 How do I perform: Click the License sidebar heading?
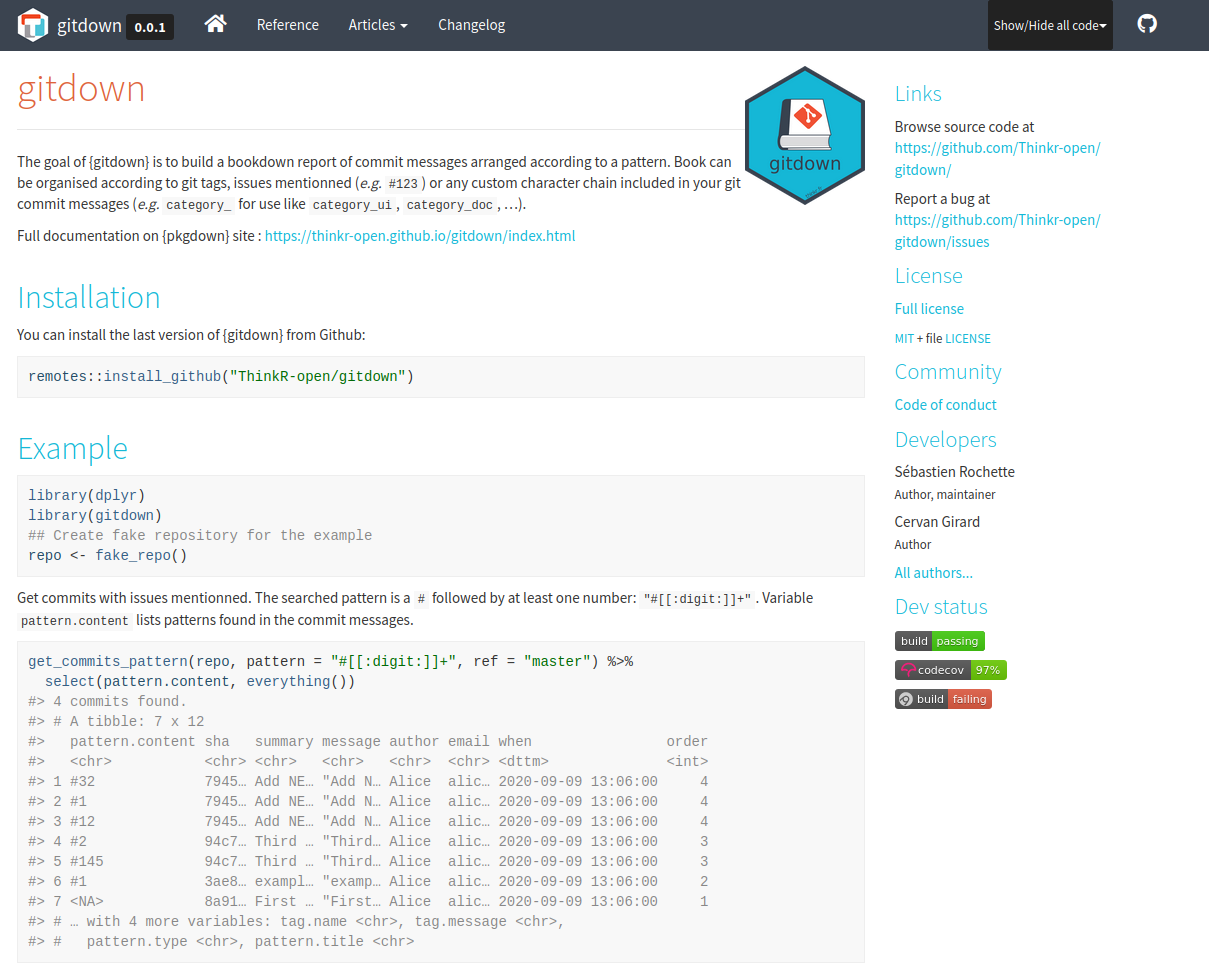(929, 276)
